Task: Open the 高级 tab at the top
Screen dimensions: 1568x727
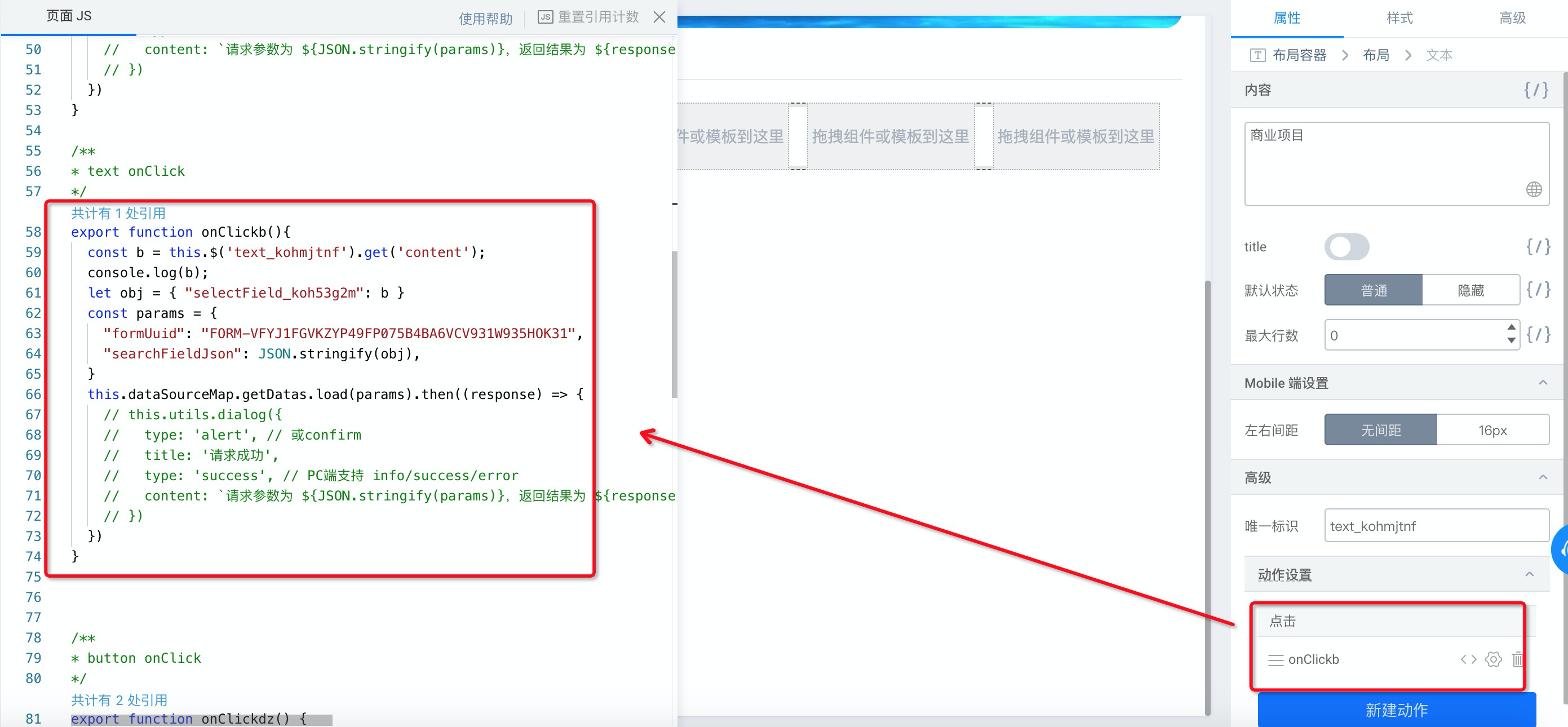Action: pos(1512,18)
